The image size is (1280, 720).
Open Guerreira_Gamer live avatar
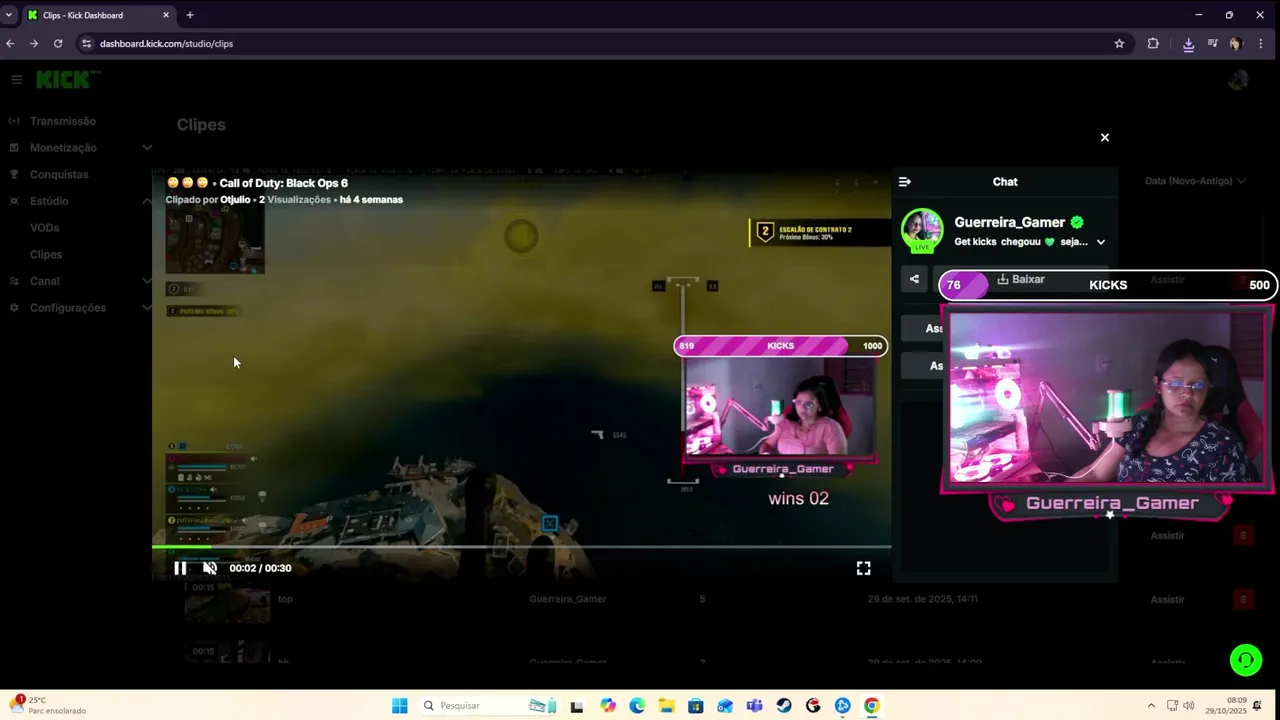(922, 230)
